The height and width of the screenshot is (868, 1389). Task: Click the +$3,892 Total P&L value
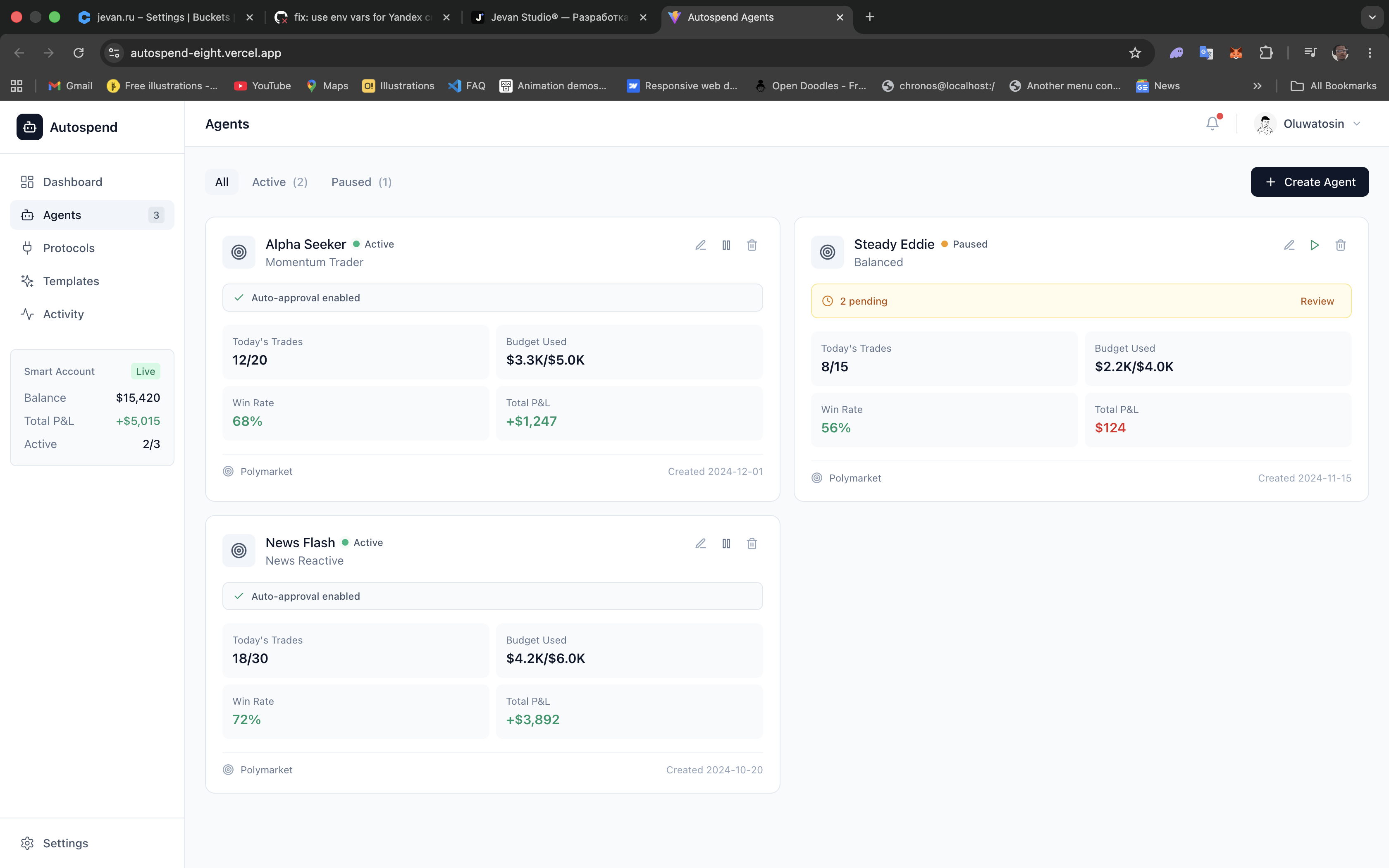(532, 719)
